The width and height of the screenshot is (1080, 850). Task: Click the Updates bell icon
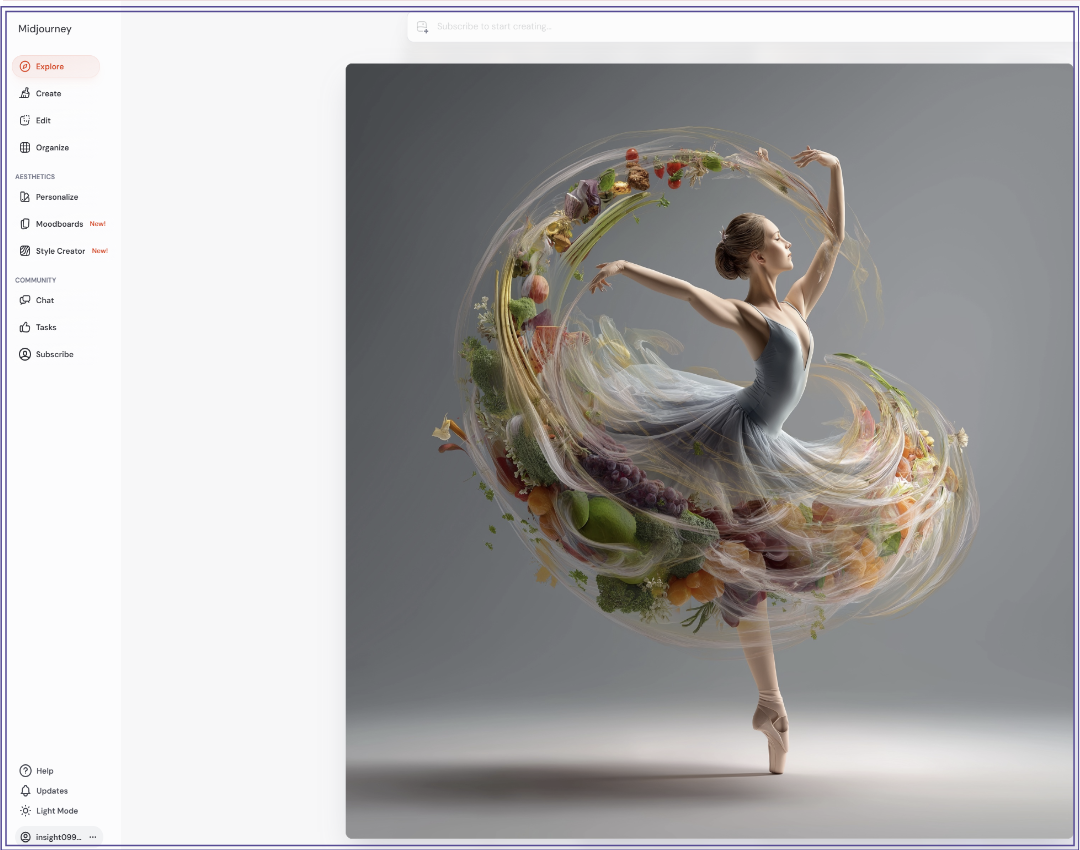pyautogui.click(x=25, y=791)
